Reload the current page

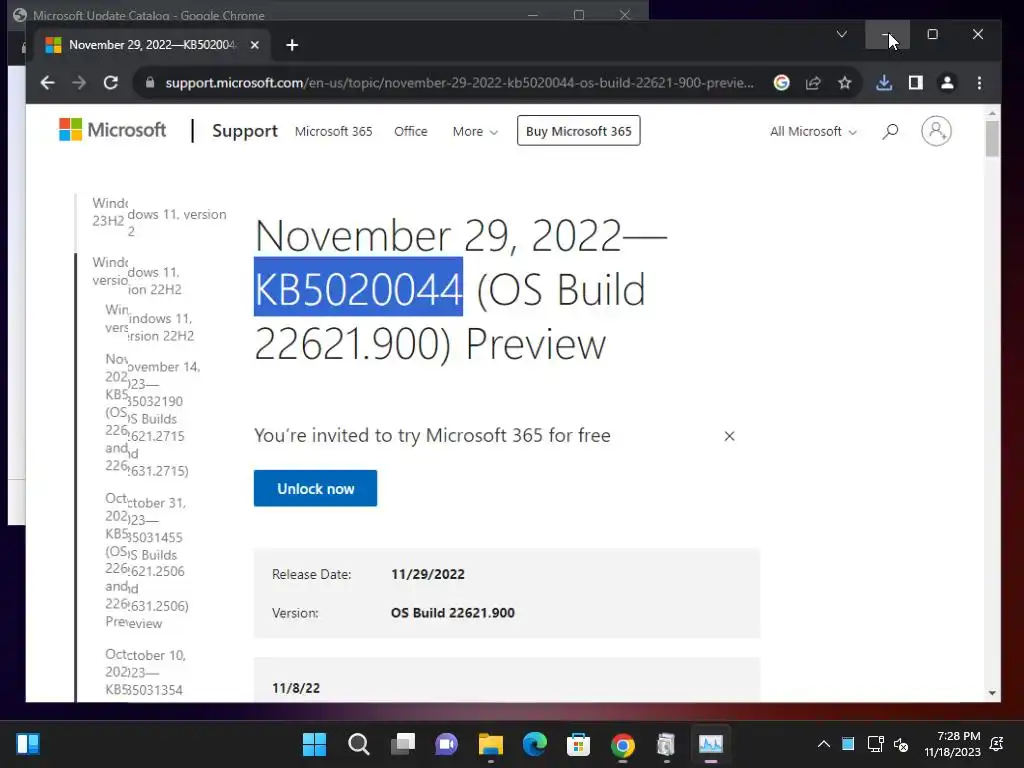111,83
